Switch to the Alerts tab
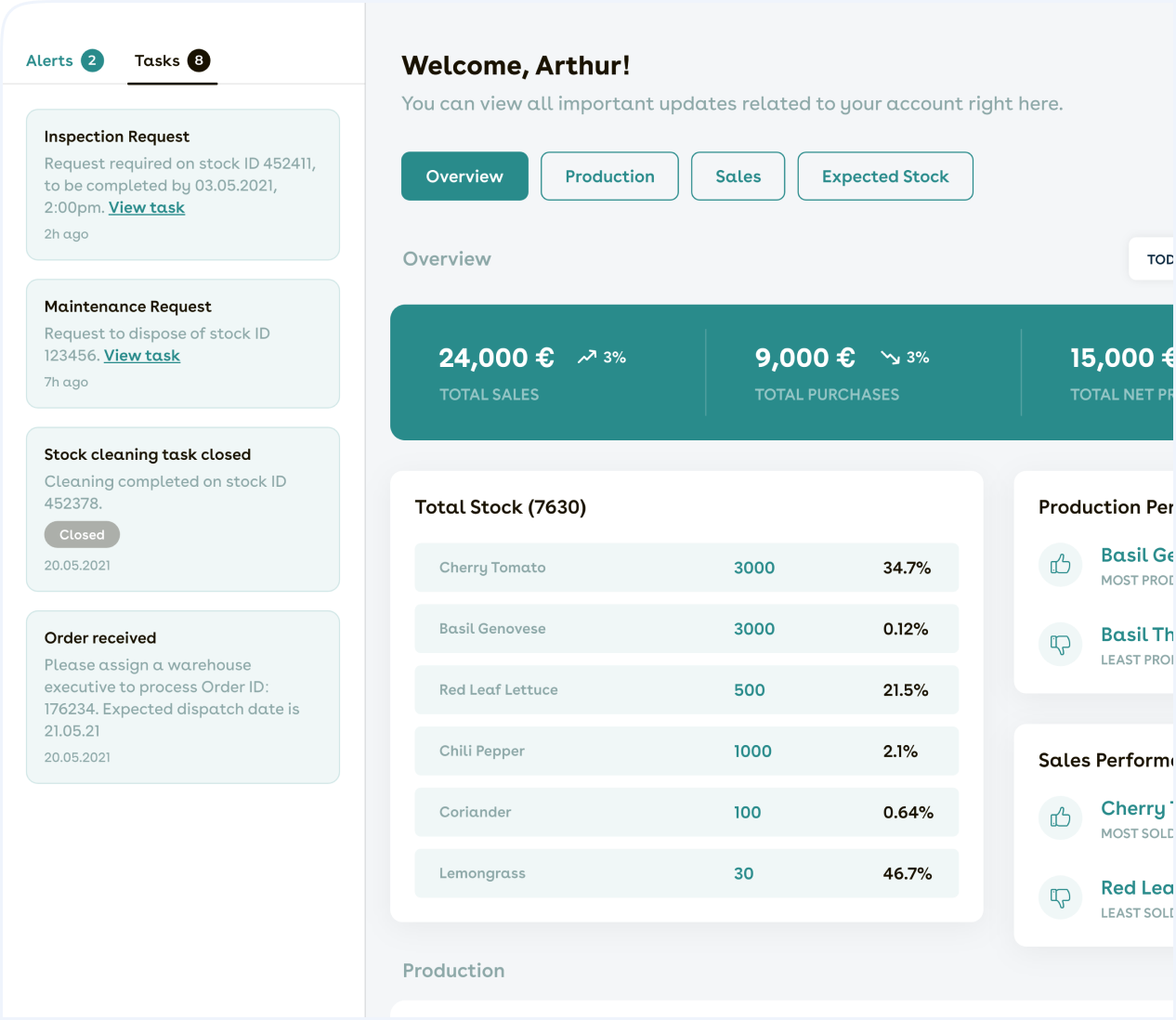Screen dimensions: 1176x1020 (x=50, y=60)
